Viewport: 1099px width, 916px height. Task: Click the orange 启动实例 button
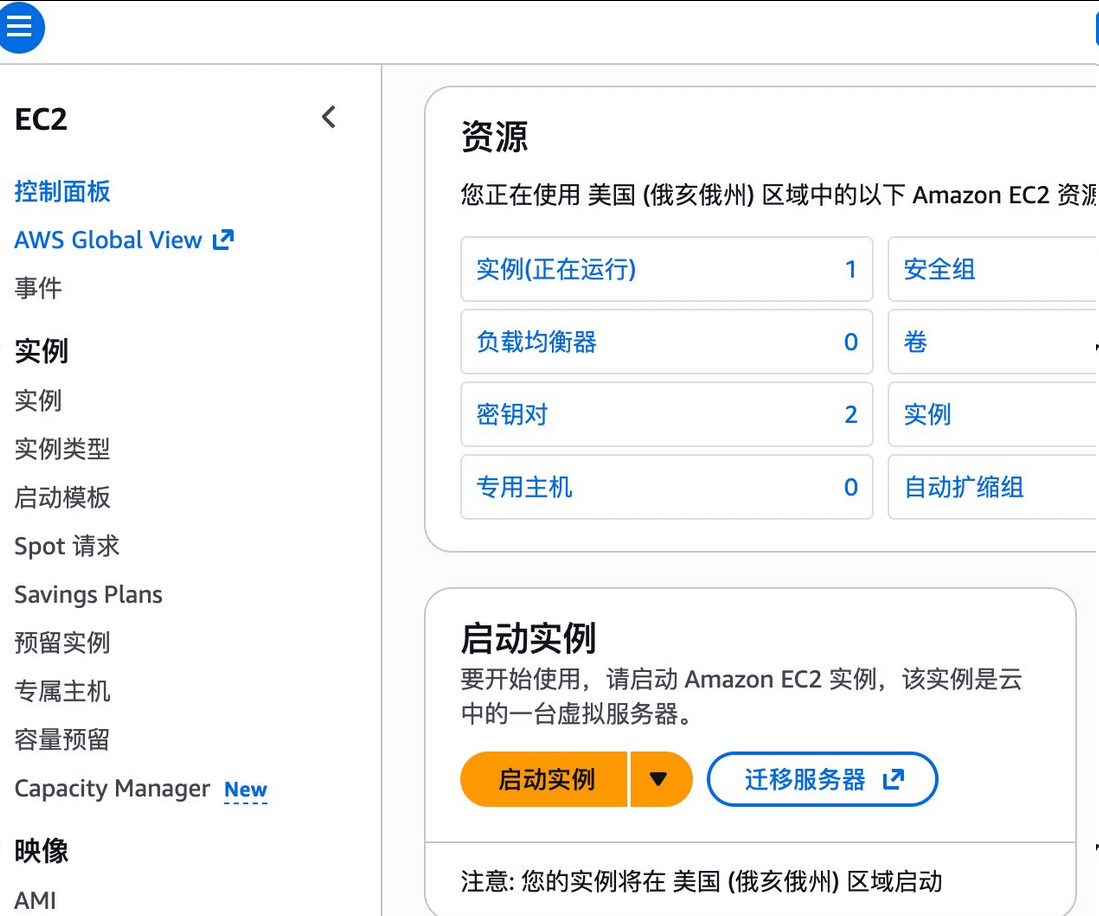[x=546, y=780]
